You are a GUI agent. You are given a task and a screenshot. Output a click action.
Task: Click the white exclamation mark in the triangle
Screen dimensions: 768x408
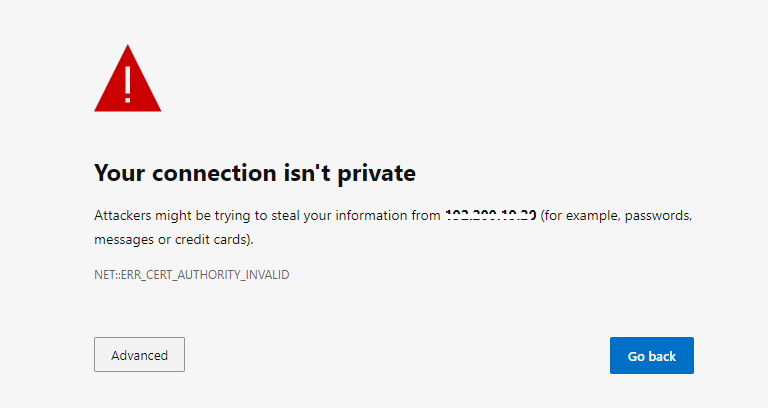pos(128,83)
